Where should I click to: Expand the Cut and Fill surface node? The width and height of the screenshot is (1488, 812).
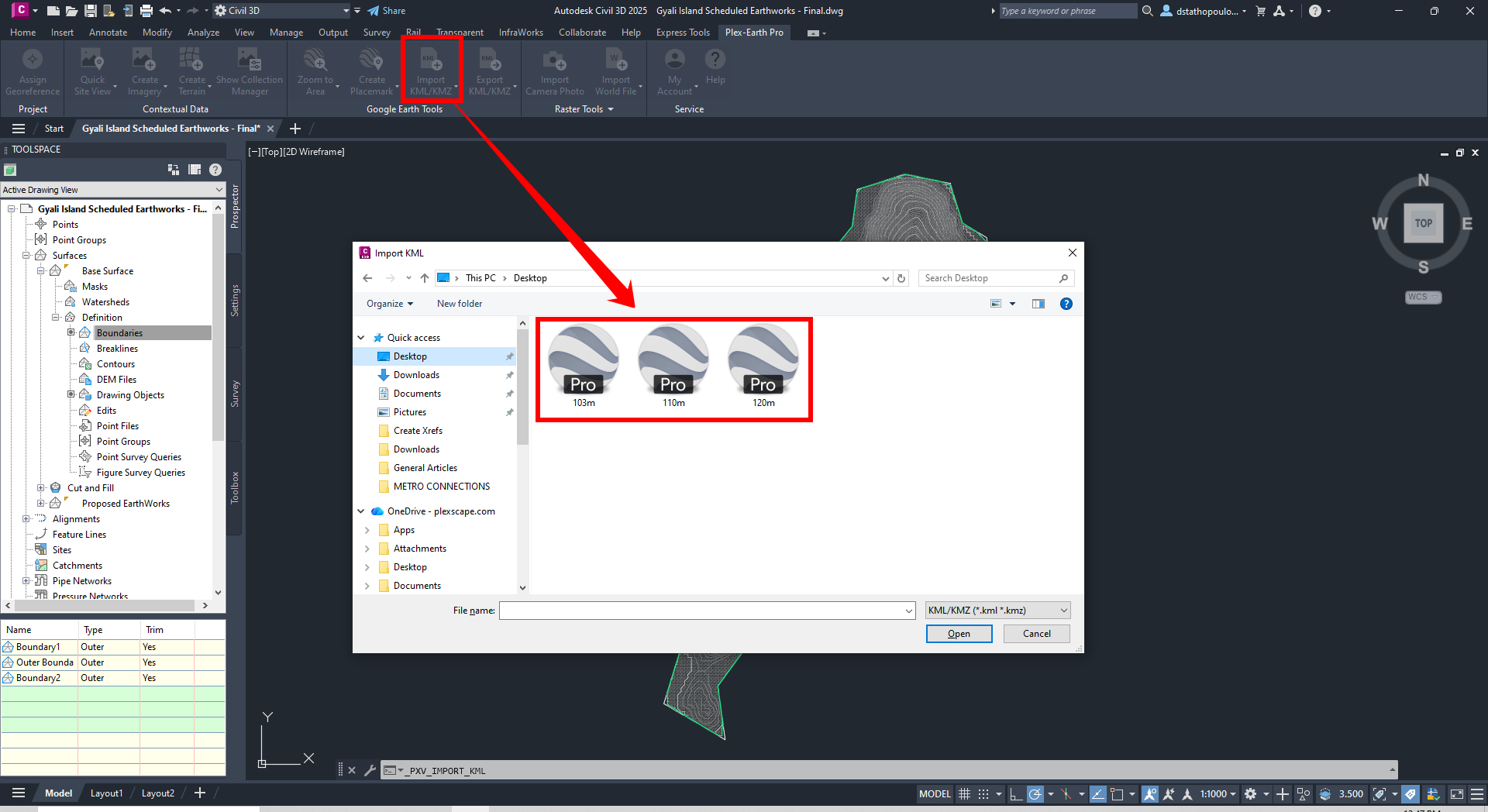(x=41, y=488)
